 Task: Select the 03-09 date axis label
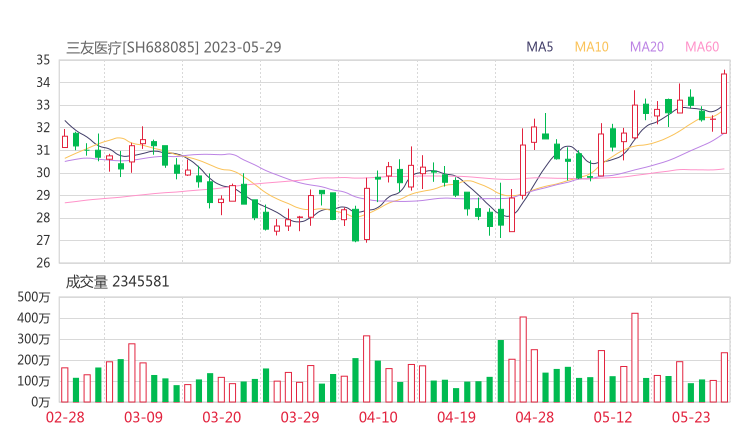[143, 417]
